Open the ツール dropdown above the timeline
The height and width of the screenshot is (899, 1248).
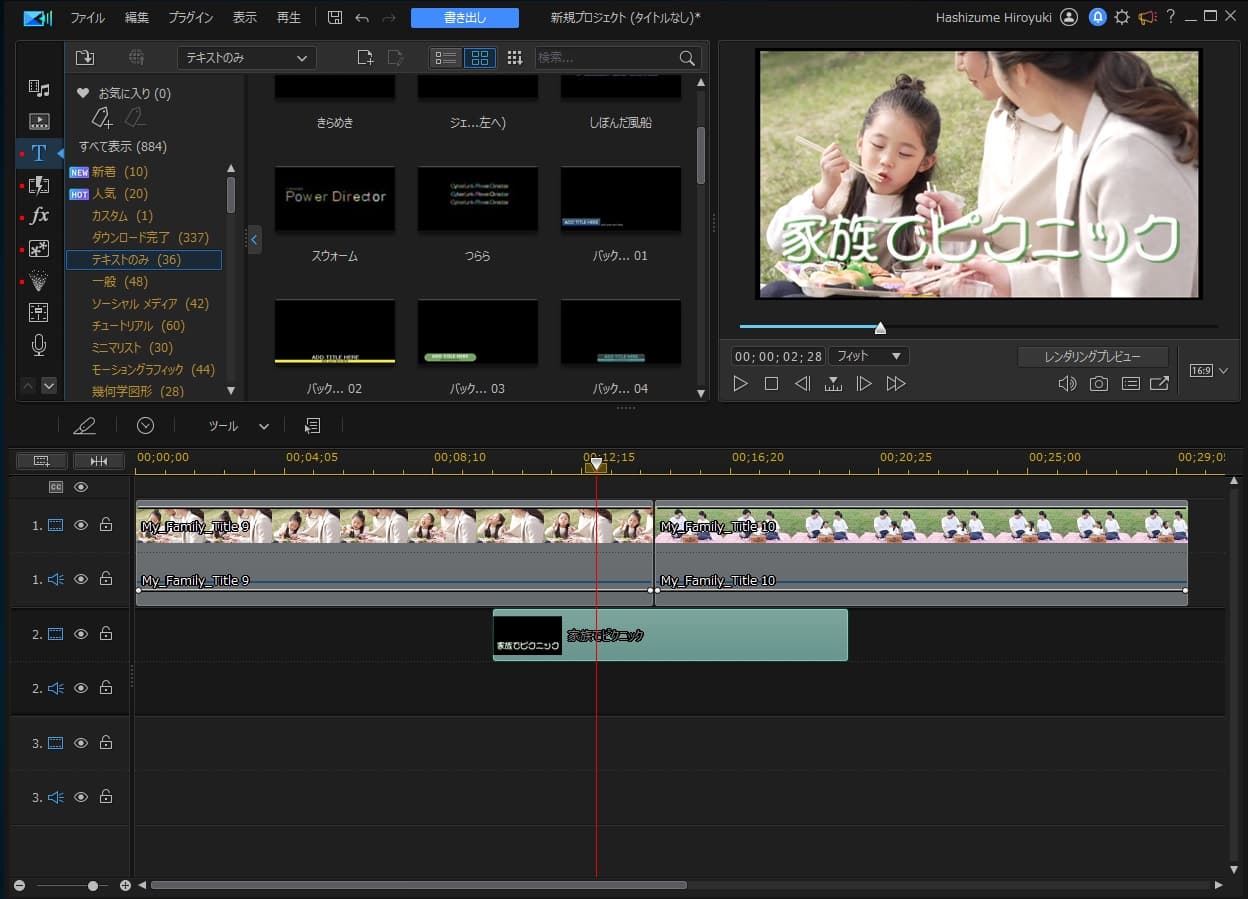click(x=238, y=426)
